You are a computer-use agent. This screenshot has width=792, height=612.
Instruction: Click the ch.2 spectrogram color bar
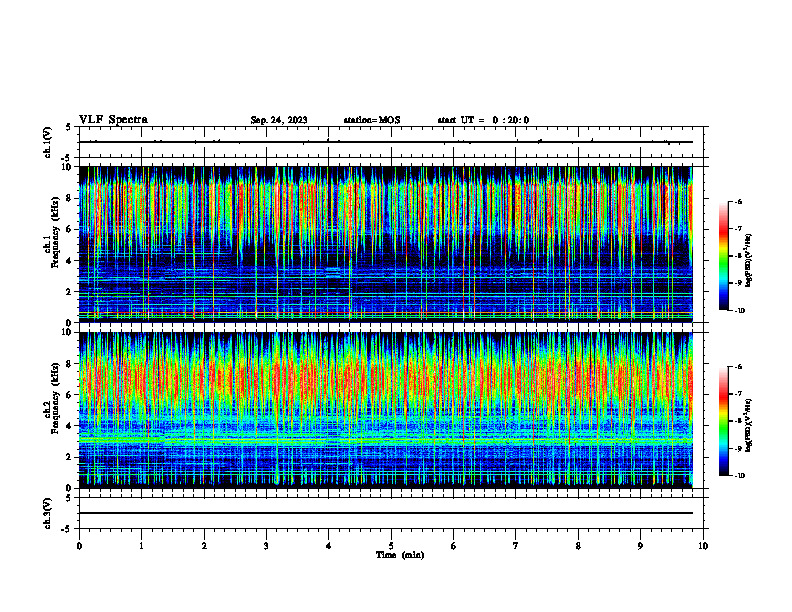723,421
